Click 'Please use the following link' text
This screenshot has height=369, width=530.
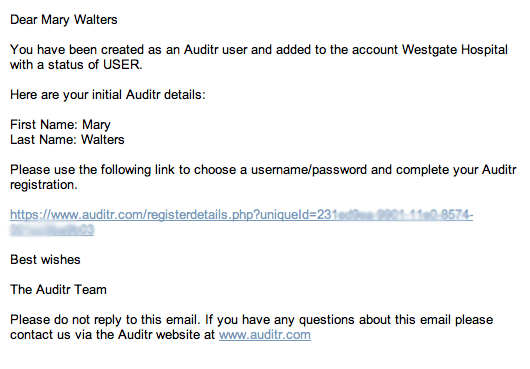coord(92,170)
